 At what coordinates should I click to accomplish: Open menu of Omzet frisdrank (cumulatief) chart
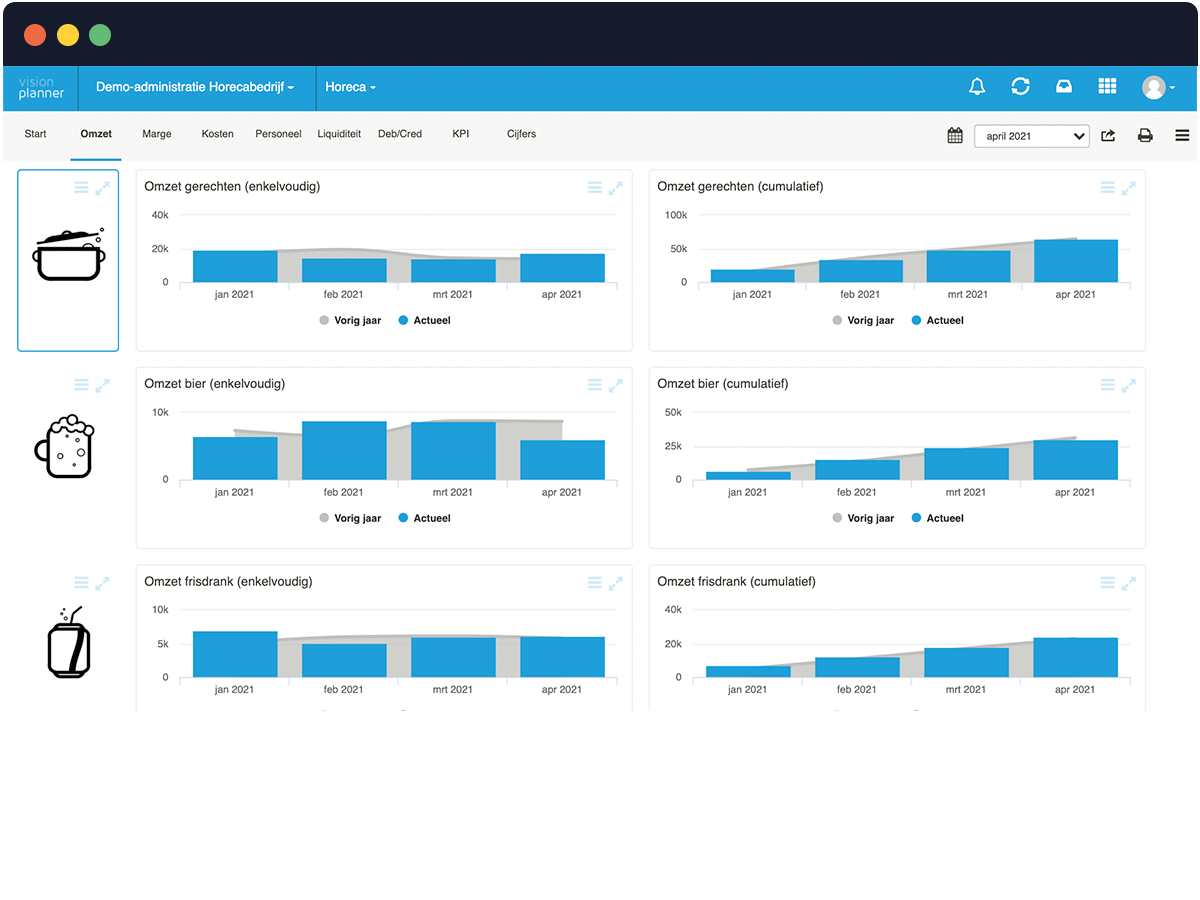[1108, 583]
